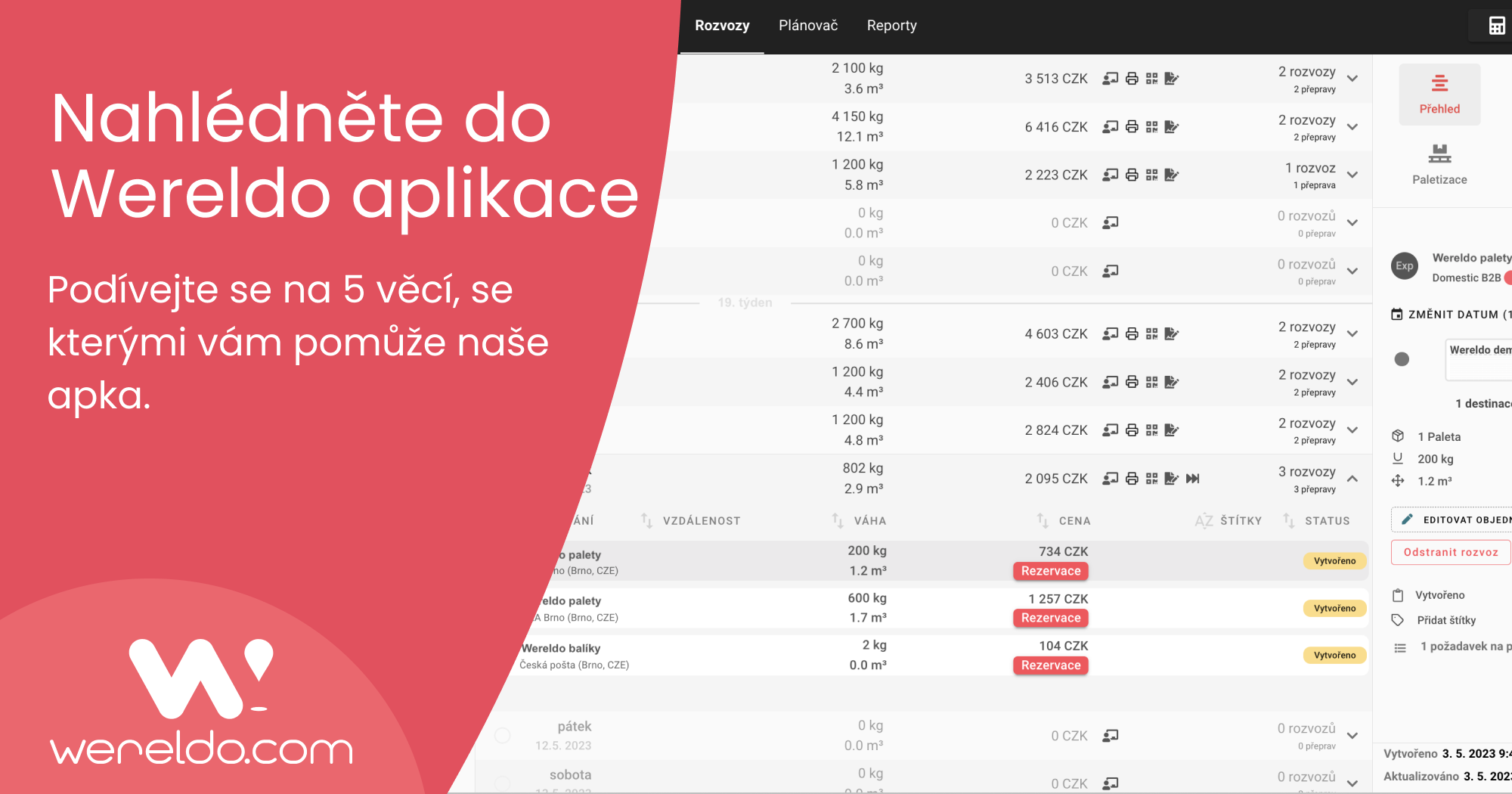Click Rezervace under 734 CZK
This screenshot has height=794, width=1512.
1050,571
